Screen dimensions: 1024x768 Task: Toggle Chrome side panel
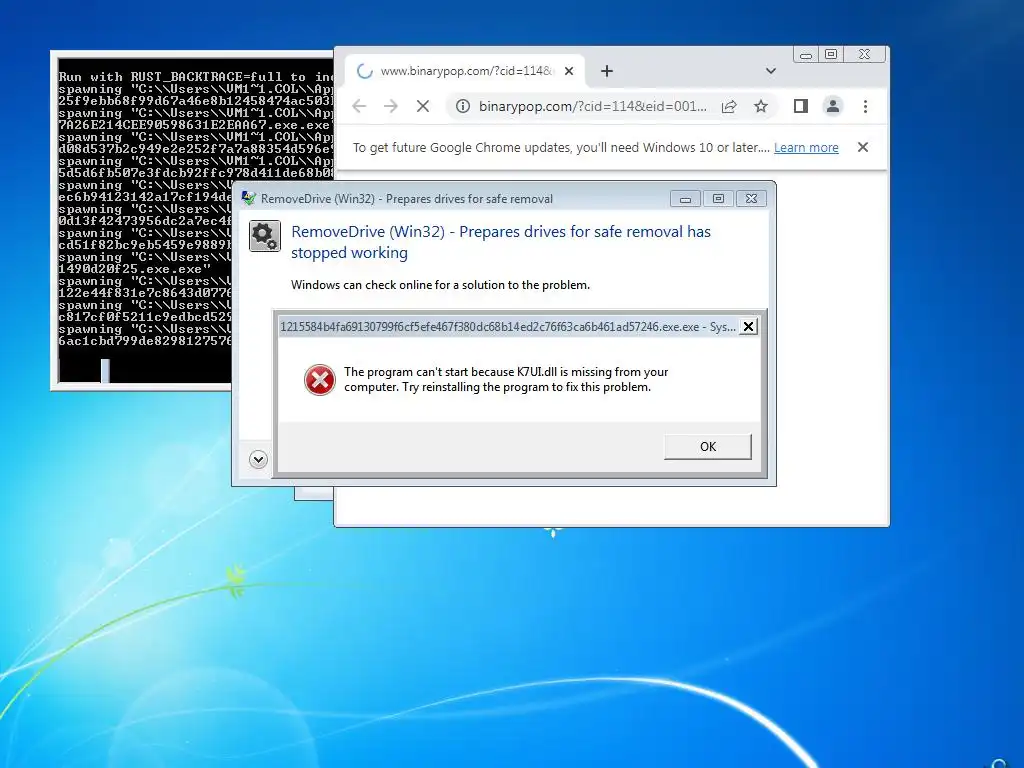click(x=801, y=106)
